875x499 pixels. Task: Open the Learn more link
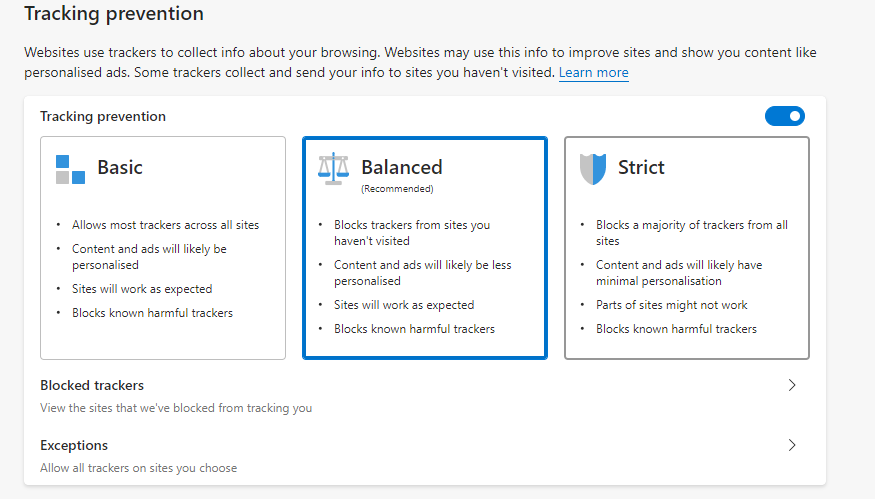click(594, 73)
